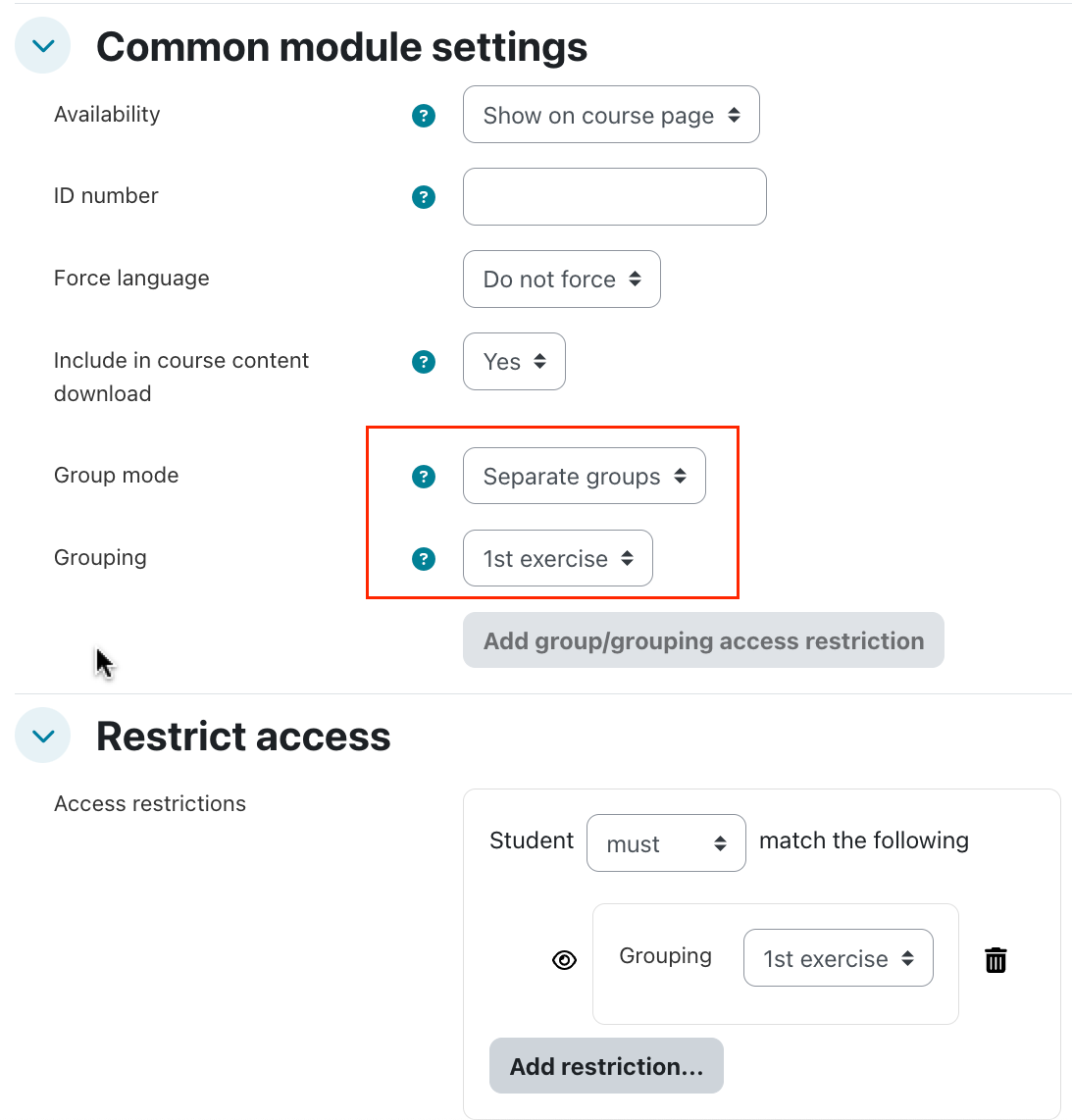Delete the Grouping access restriction
This screenshot has width=1072, height=1120.
[x=995, y=960]
